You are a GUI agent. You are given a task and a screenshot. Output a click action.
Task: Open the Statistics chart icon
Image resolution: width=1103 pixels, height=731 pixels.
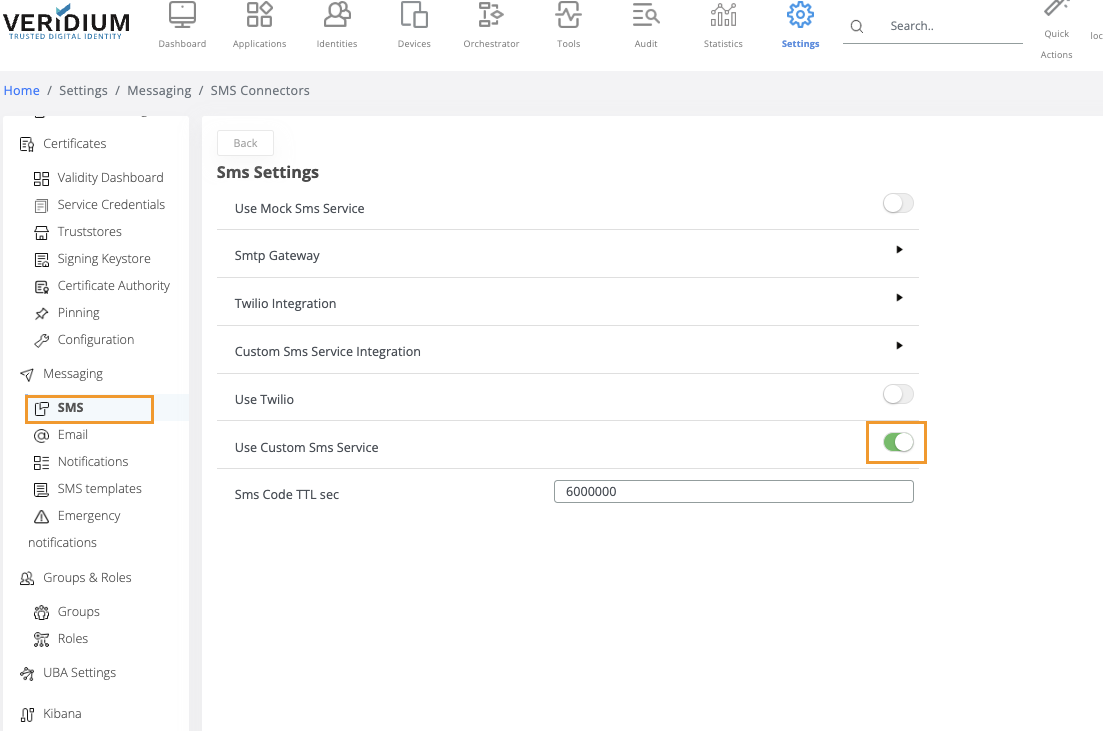pyautogui.click(x=723, y=15)
